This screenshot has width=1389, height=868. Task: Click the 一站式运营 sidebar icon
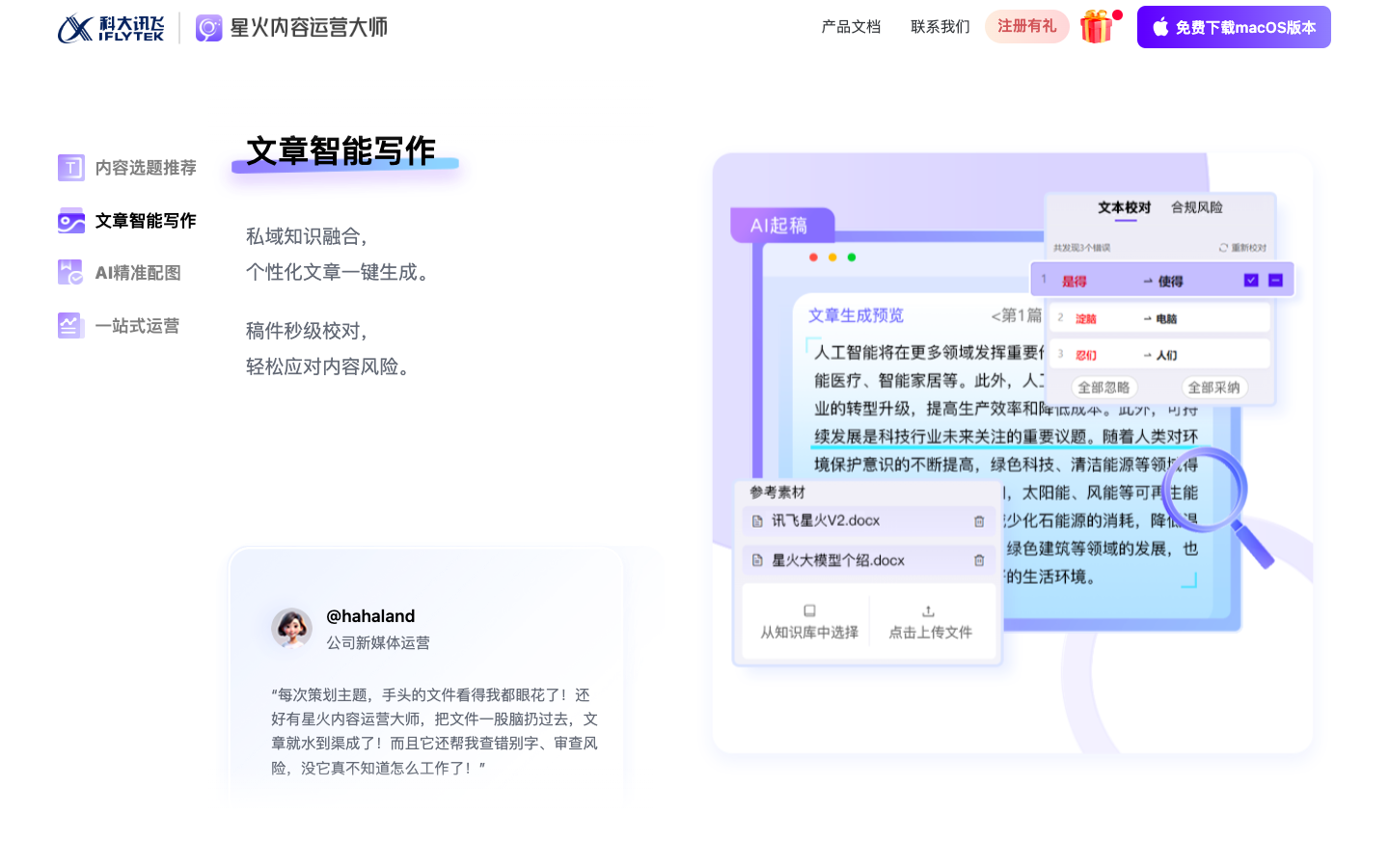[x=70, y=326]
